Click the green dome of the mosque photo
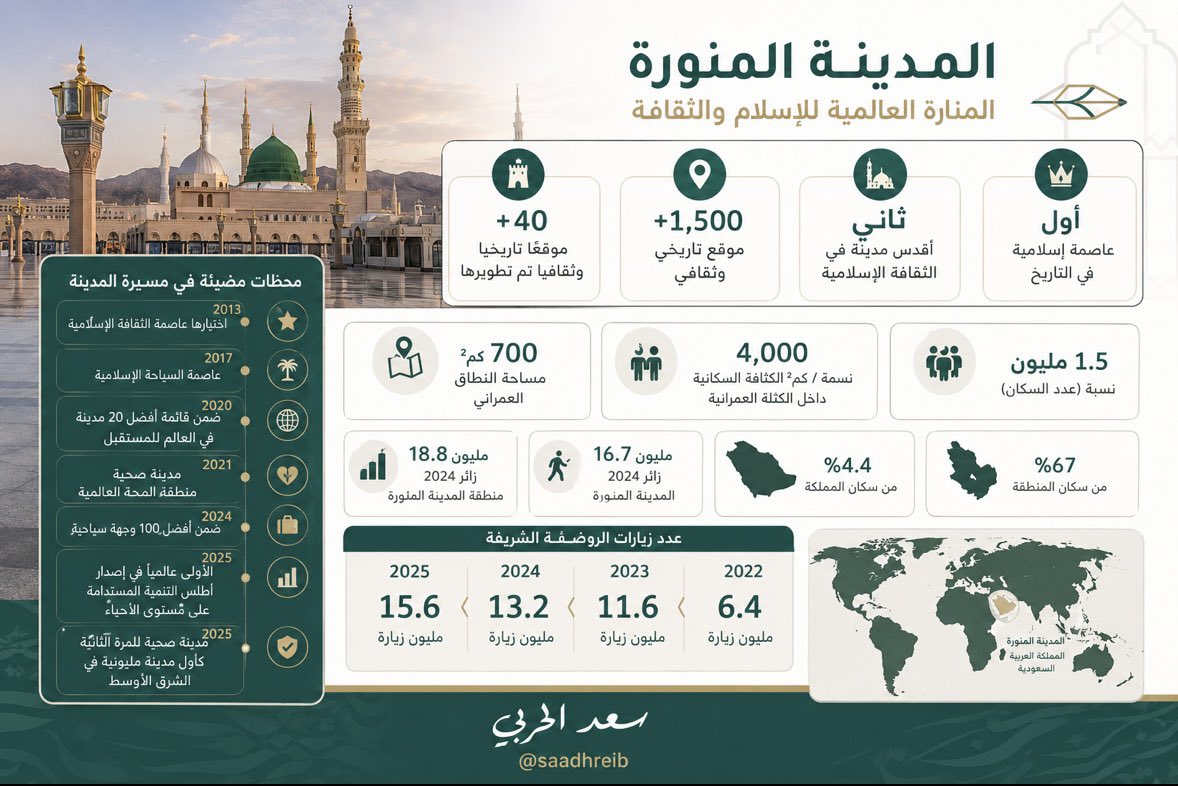Viewport: 1178px width, 786px height. pos(273,159)
